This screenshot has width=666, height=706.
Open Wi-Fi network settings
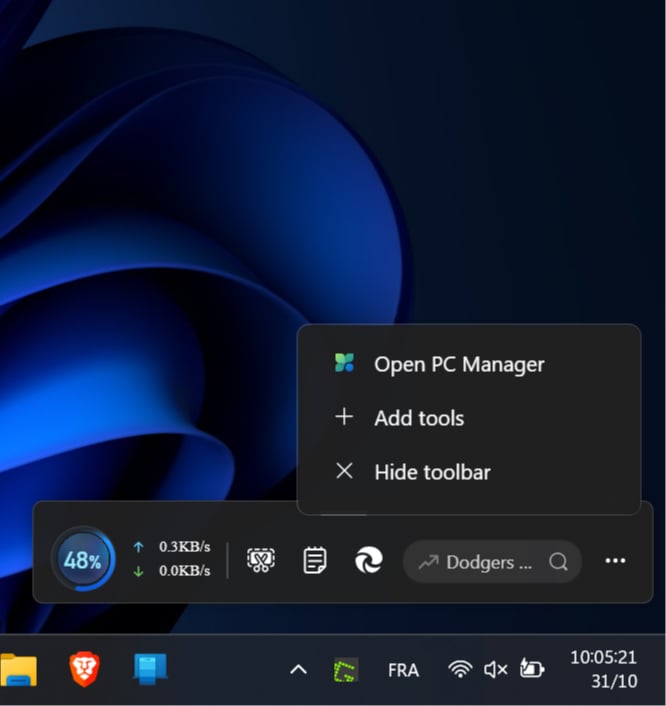(460, 670)
